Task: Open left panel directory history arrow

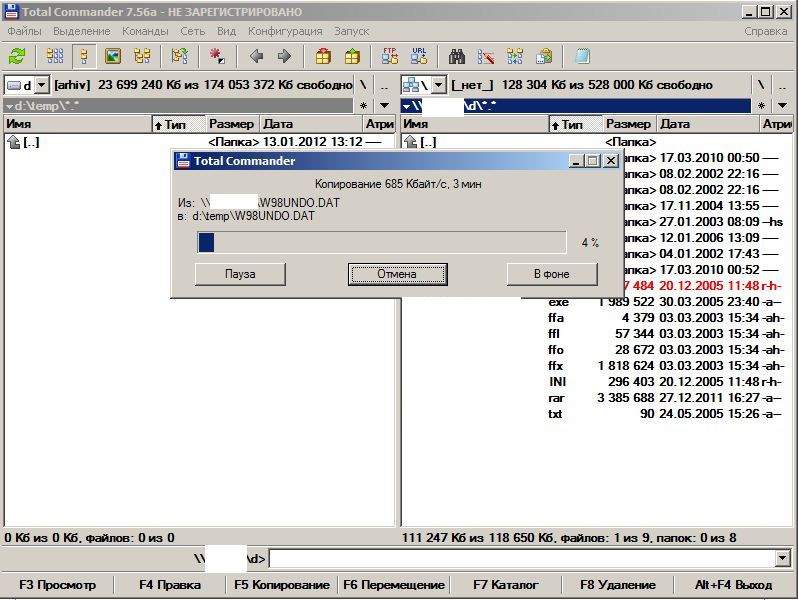Action: [x=385, y=105]
